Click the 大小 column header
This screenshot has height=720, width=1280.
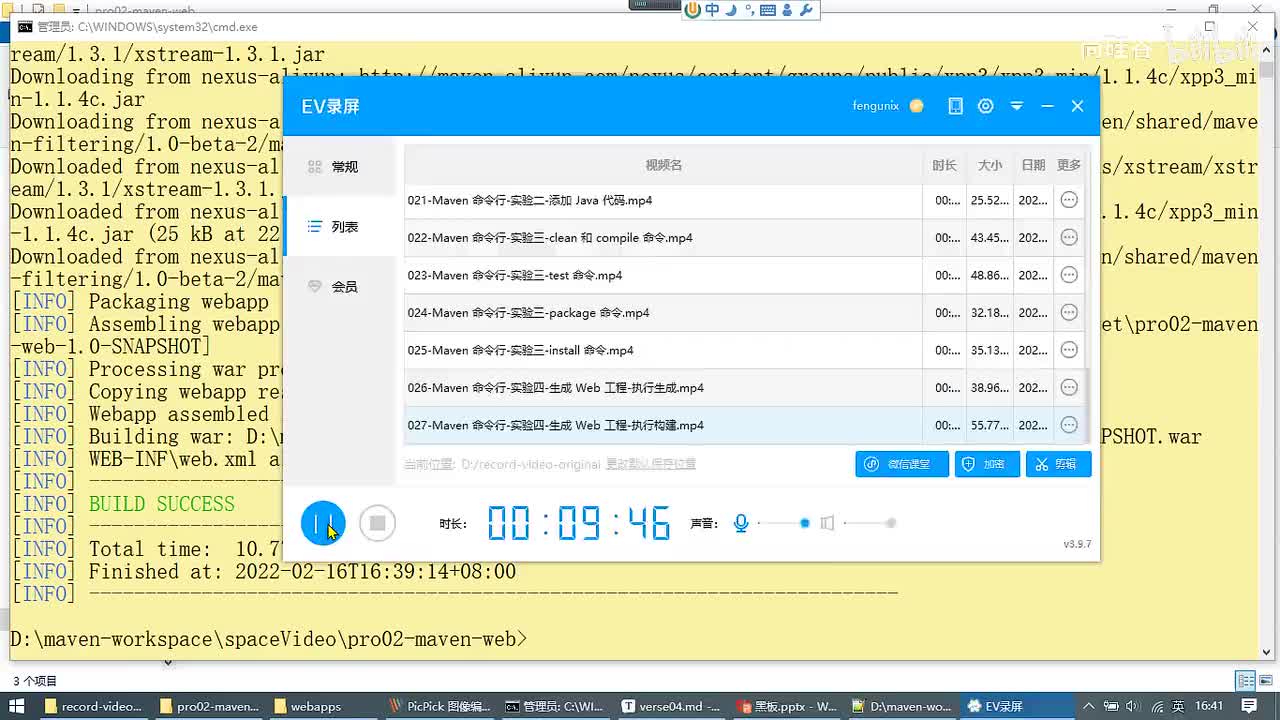990,165
